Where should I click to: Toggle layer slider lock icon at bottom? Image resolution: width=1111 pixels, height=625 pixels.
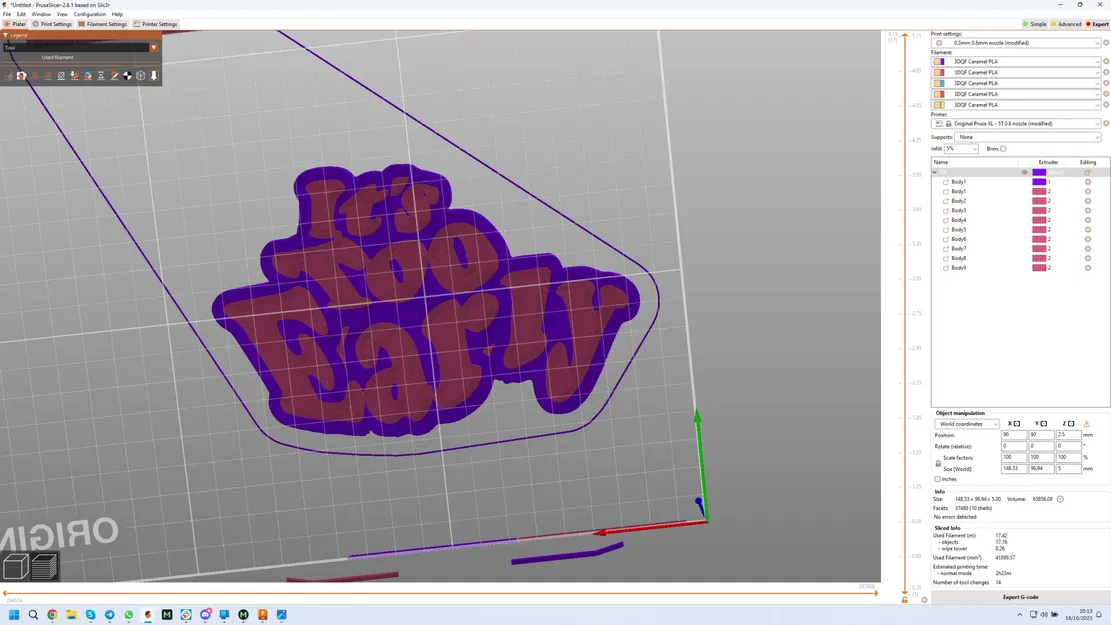point(905,599)
